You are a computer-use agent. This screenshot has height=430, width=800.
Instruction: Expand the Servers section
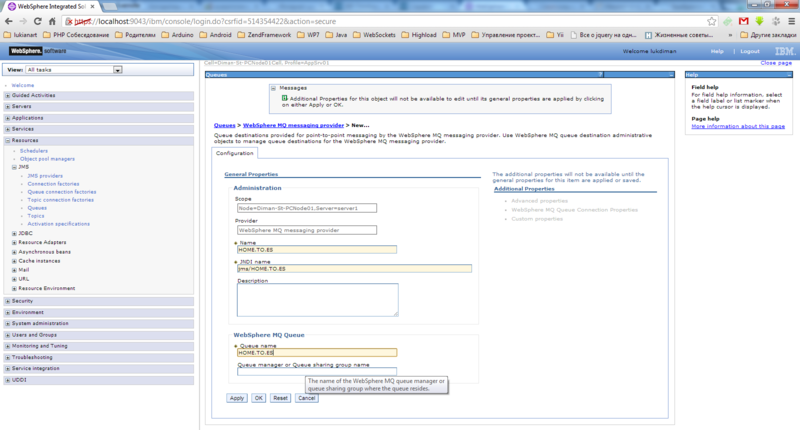[x=7, y=107]
